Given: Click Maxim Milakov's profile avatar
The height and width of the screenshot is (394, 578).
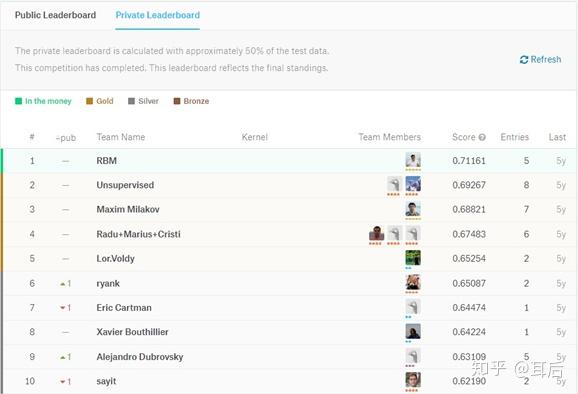Looking at the screenshot, I should click(x=413, y=209).
